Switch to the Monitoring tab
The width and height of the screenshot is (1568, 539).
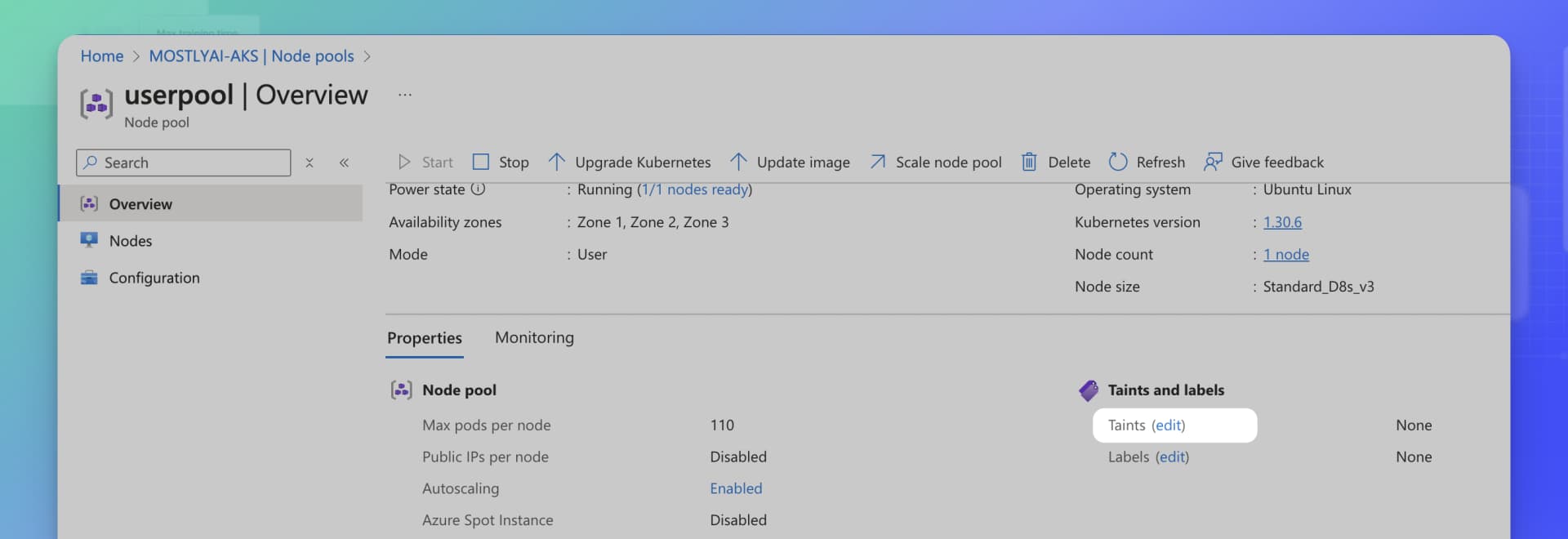point(534,337)
